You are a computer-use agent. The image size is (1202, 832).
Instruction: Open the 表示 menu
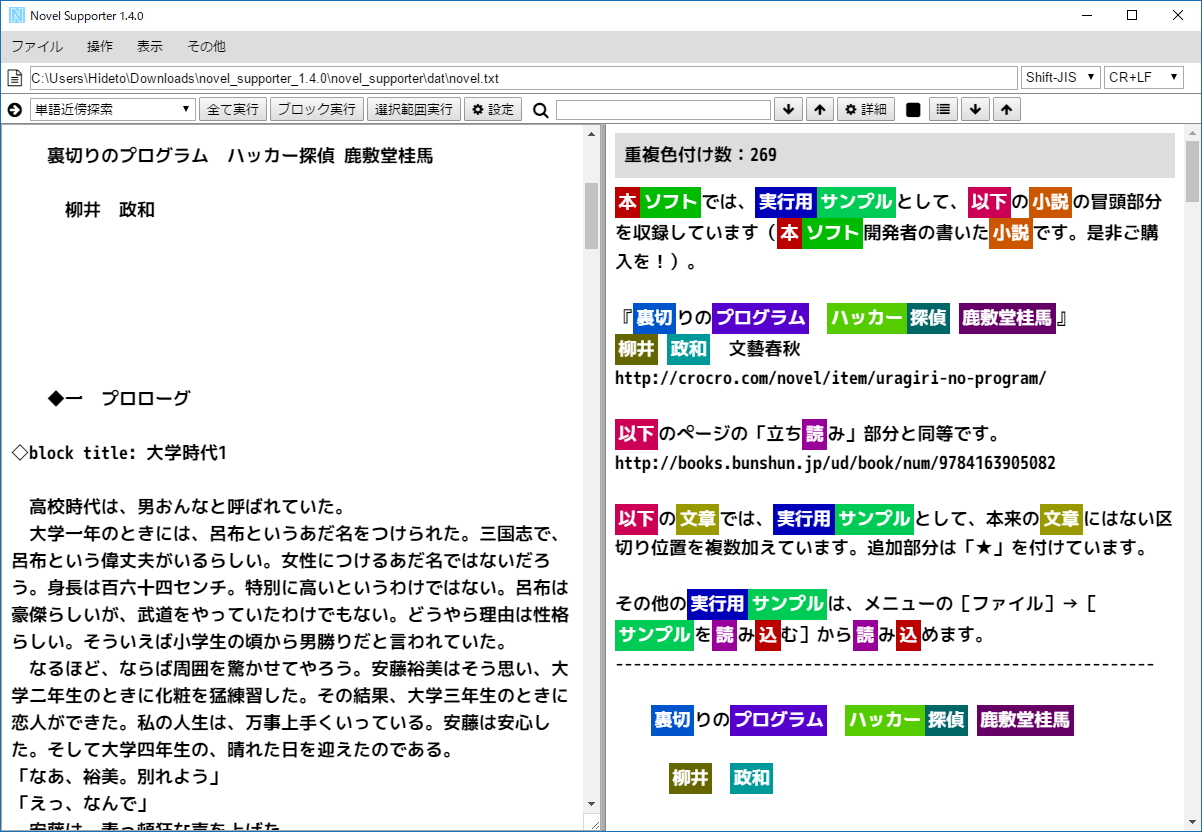tap(150, 46)
